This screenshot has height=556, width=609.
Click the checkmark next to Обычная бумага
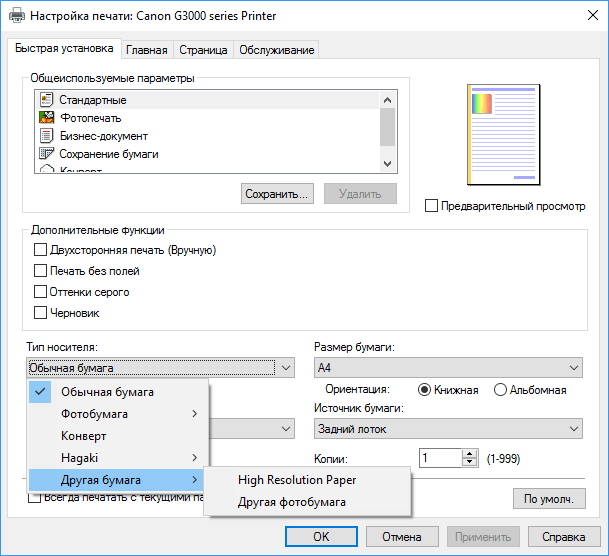pos(40,392)
